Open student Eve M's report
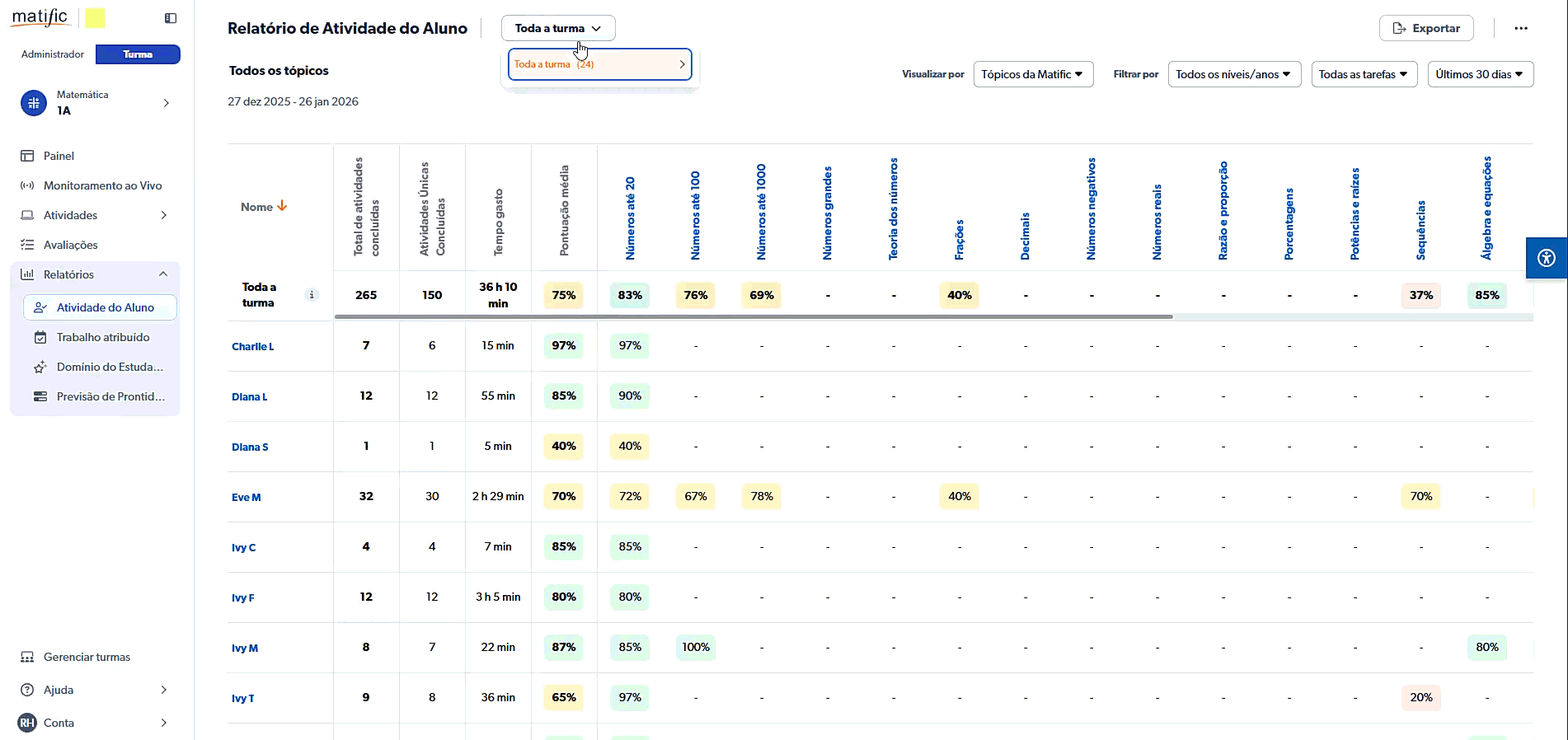Screen dimensions: 1568x740 tap(246, 498)
